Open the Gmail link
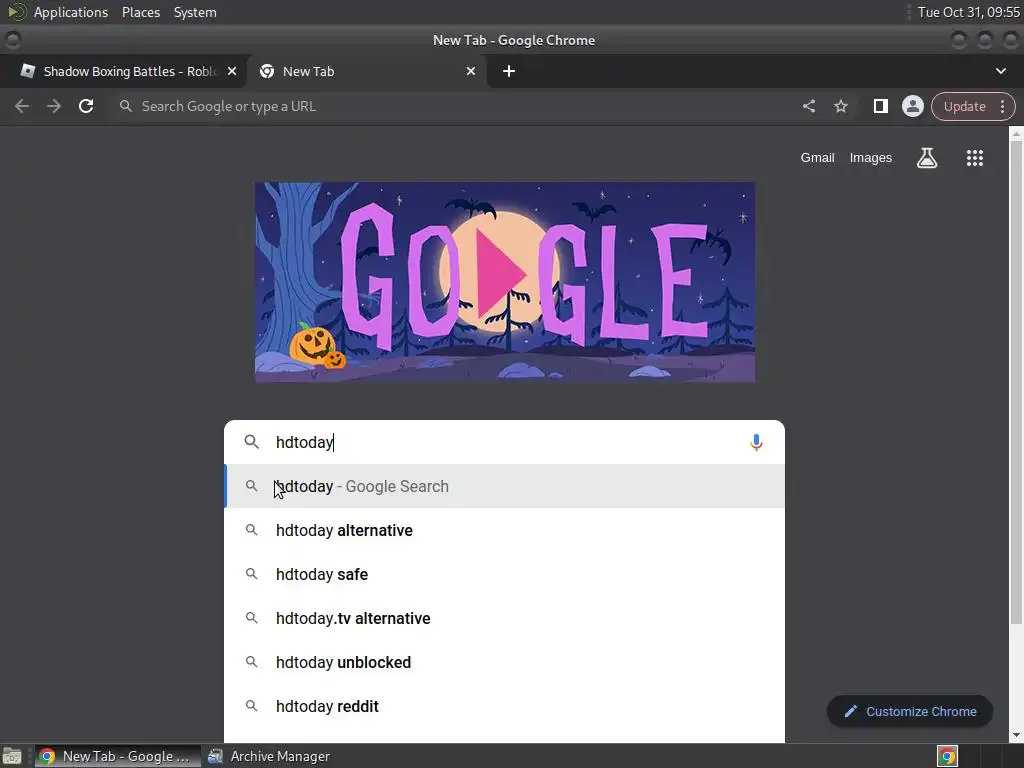Image resolution: width=1024 pixels, height=768 pixels. click(817, 158)
